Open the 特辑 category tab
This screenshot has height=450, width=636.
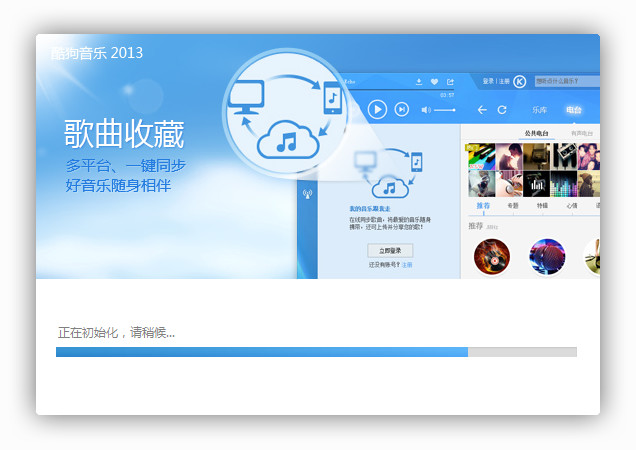click(542, 206)
